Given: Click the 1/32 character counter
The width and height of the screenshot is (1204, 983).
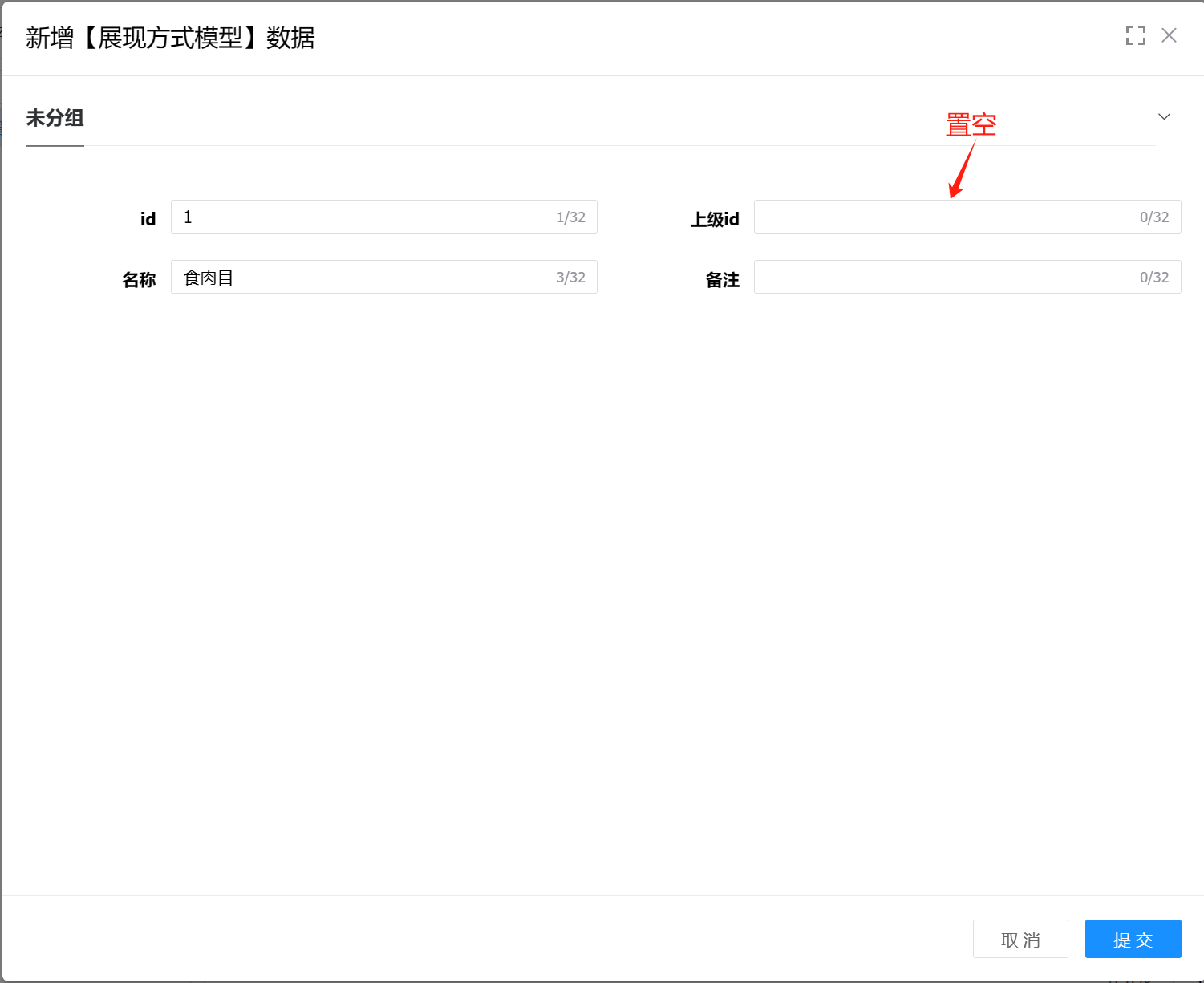Looking at the screenshot, I should pos(571,217).
